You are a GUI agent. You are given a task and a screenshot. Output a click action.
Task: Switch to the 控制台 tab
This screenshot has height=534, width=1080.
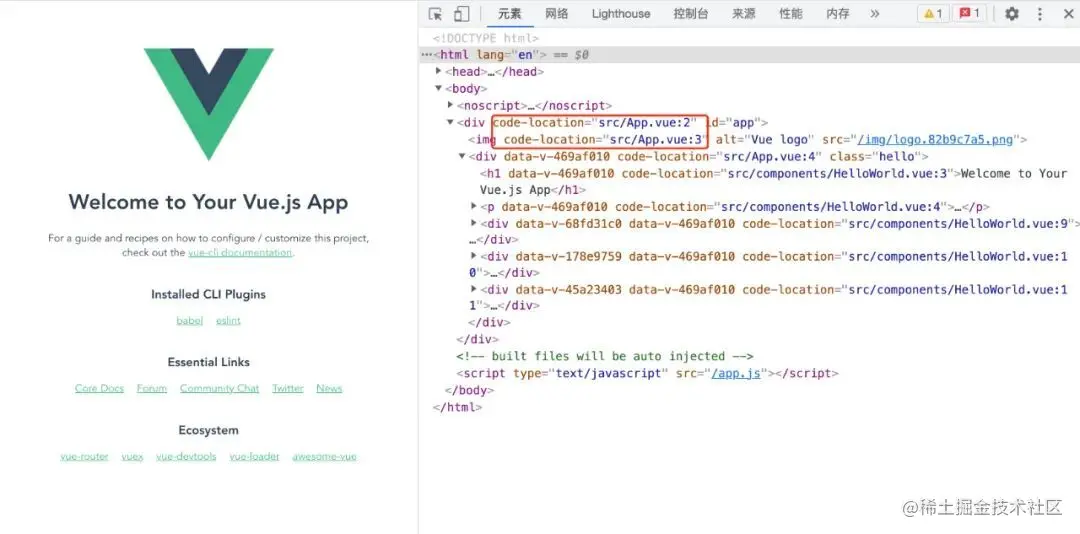pos(691,14)
